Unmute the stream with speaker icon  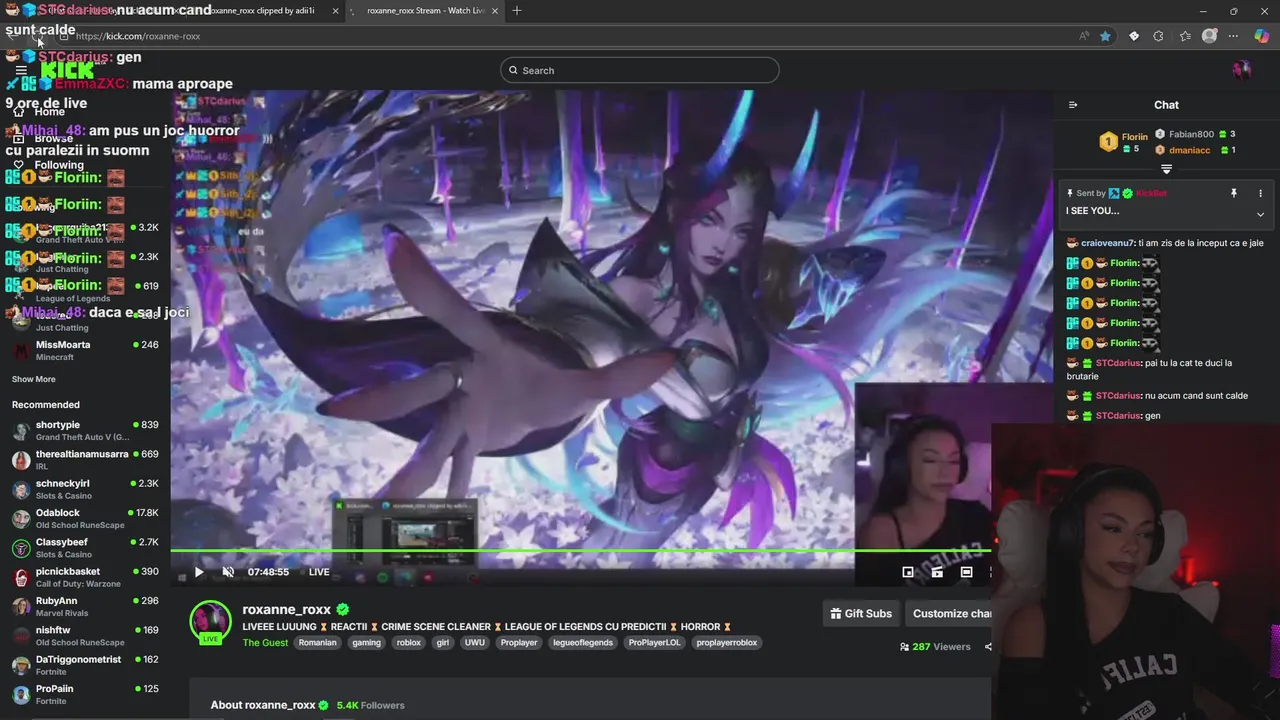[x=228, y=572]
